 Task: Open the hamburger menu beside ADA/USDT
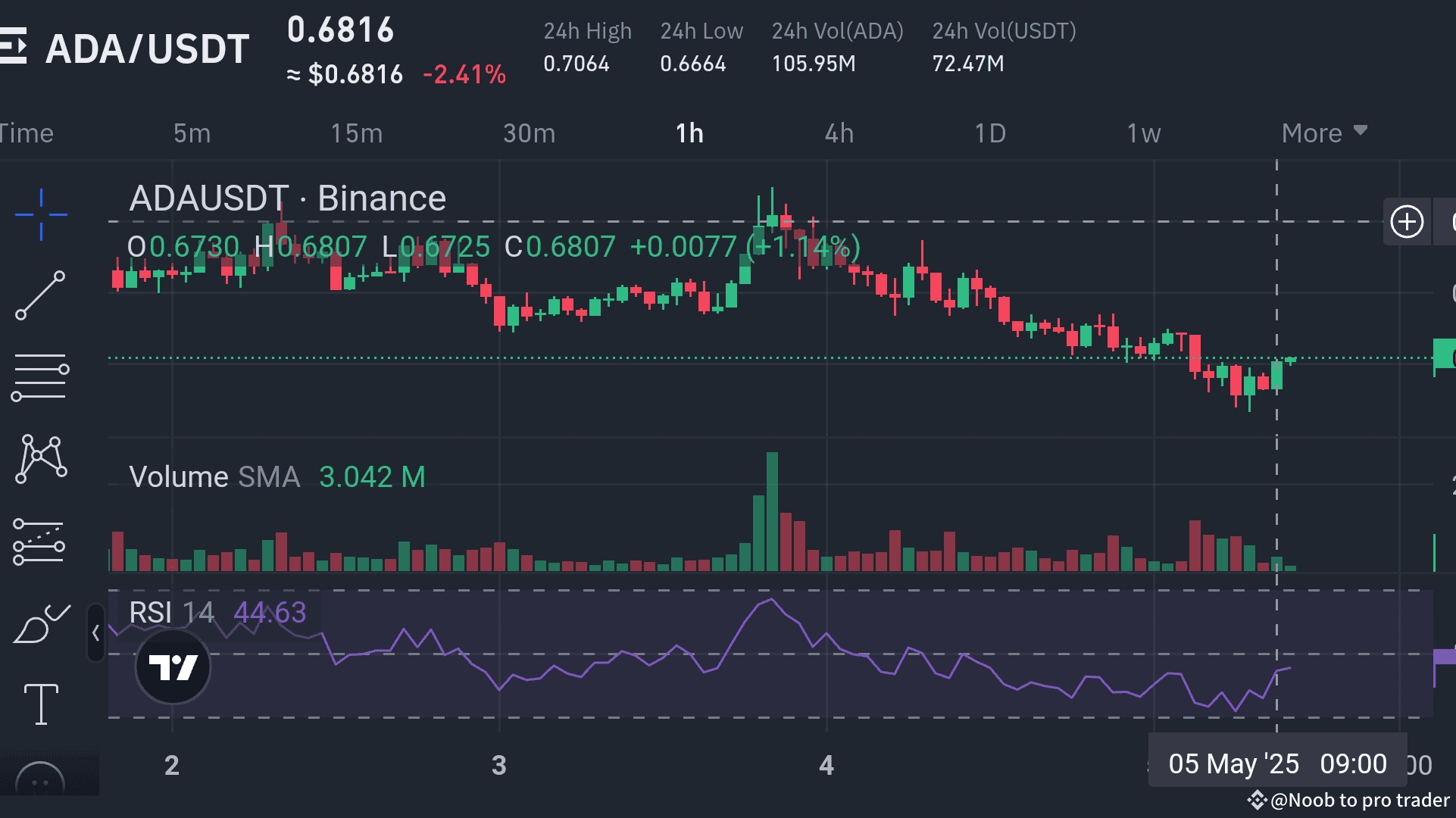(x=14, y=47)
